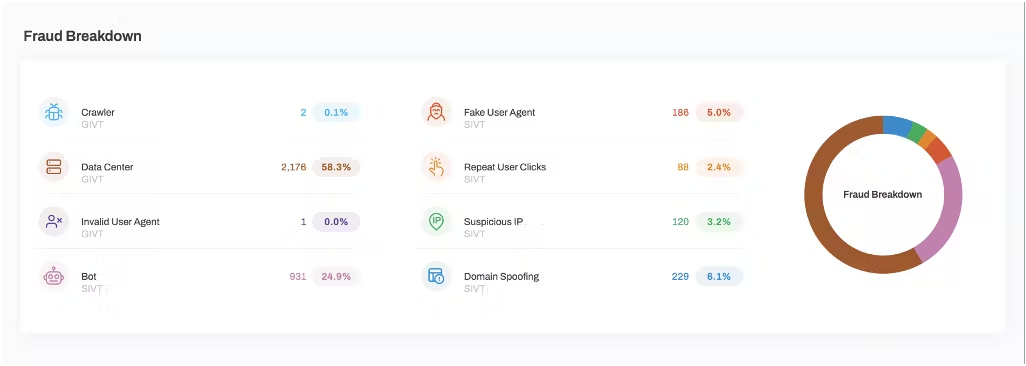This screenshot has height=366, width=1026.
Task: Select the Domain Spoofing label
Action: pos(501,276)
